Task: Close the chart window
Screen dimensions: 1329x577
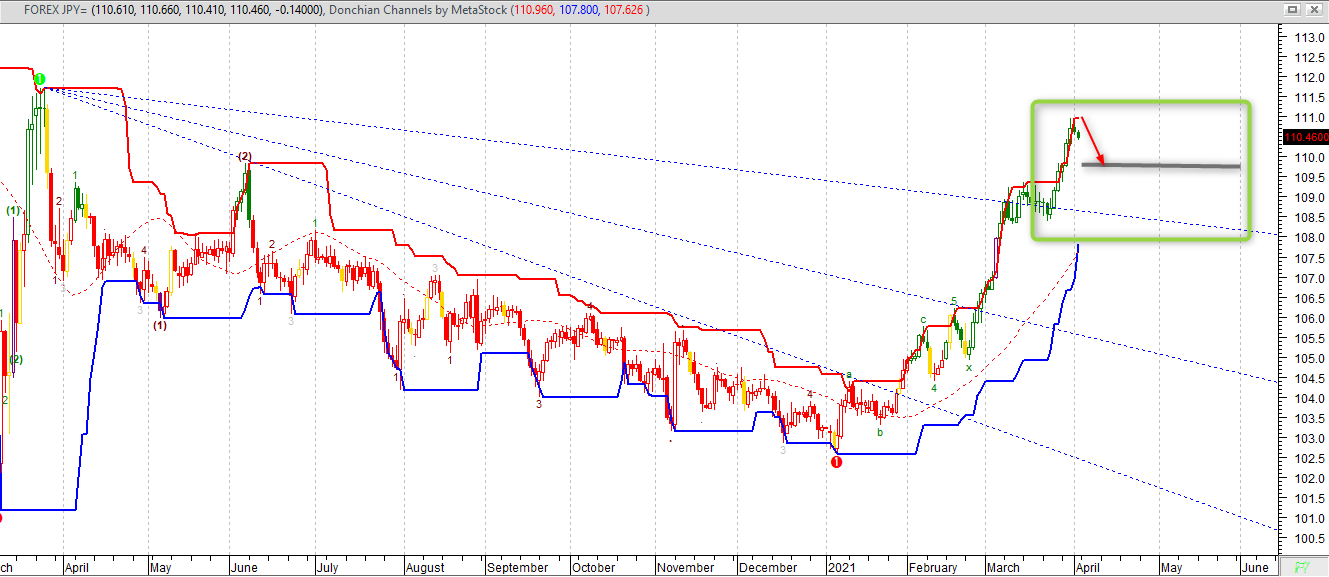Action: point(1316,9)
